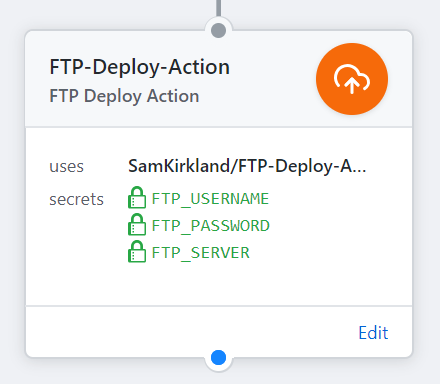The width and height of the screenshot is (440, 384).
Task: Click the gray input connector dot on top
Action: [218, 30]
